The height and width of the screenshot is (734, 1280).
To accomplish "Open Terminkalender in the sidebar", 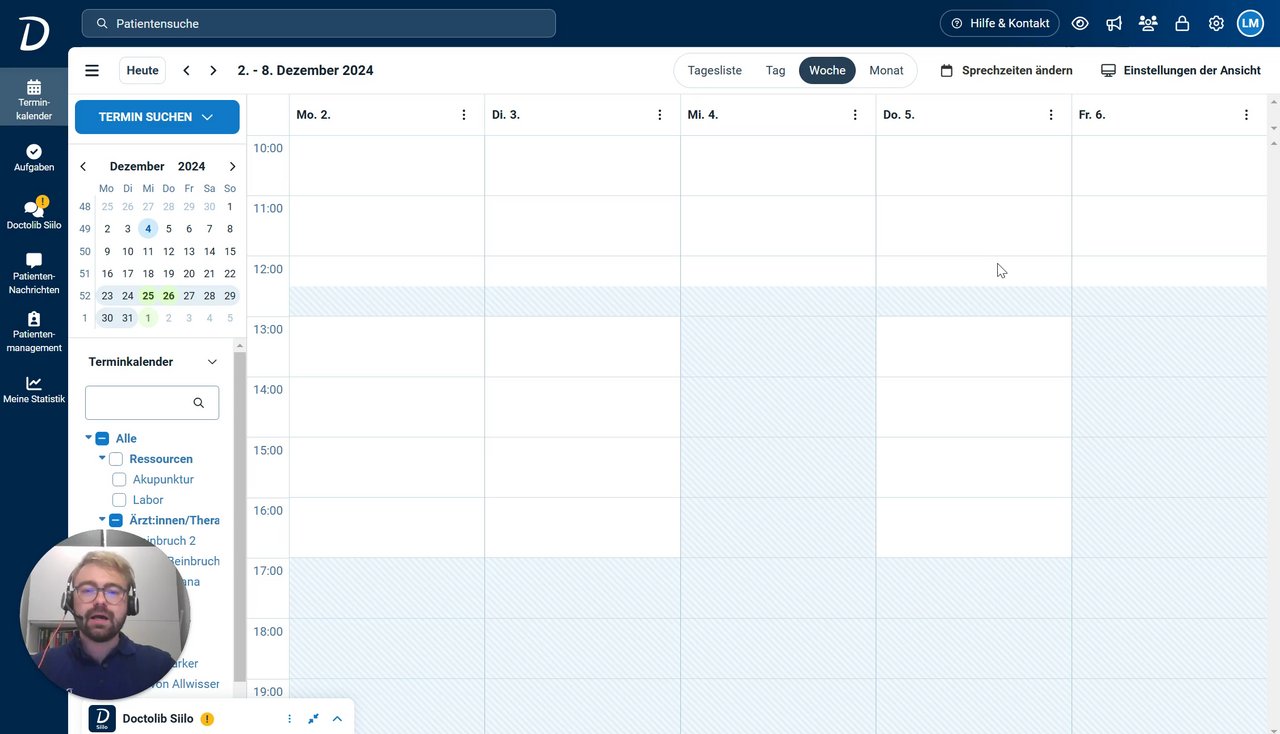I will 34,100.
